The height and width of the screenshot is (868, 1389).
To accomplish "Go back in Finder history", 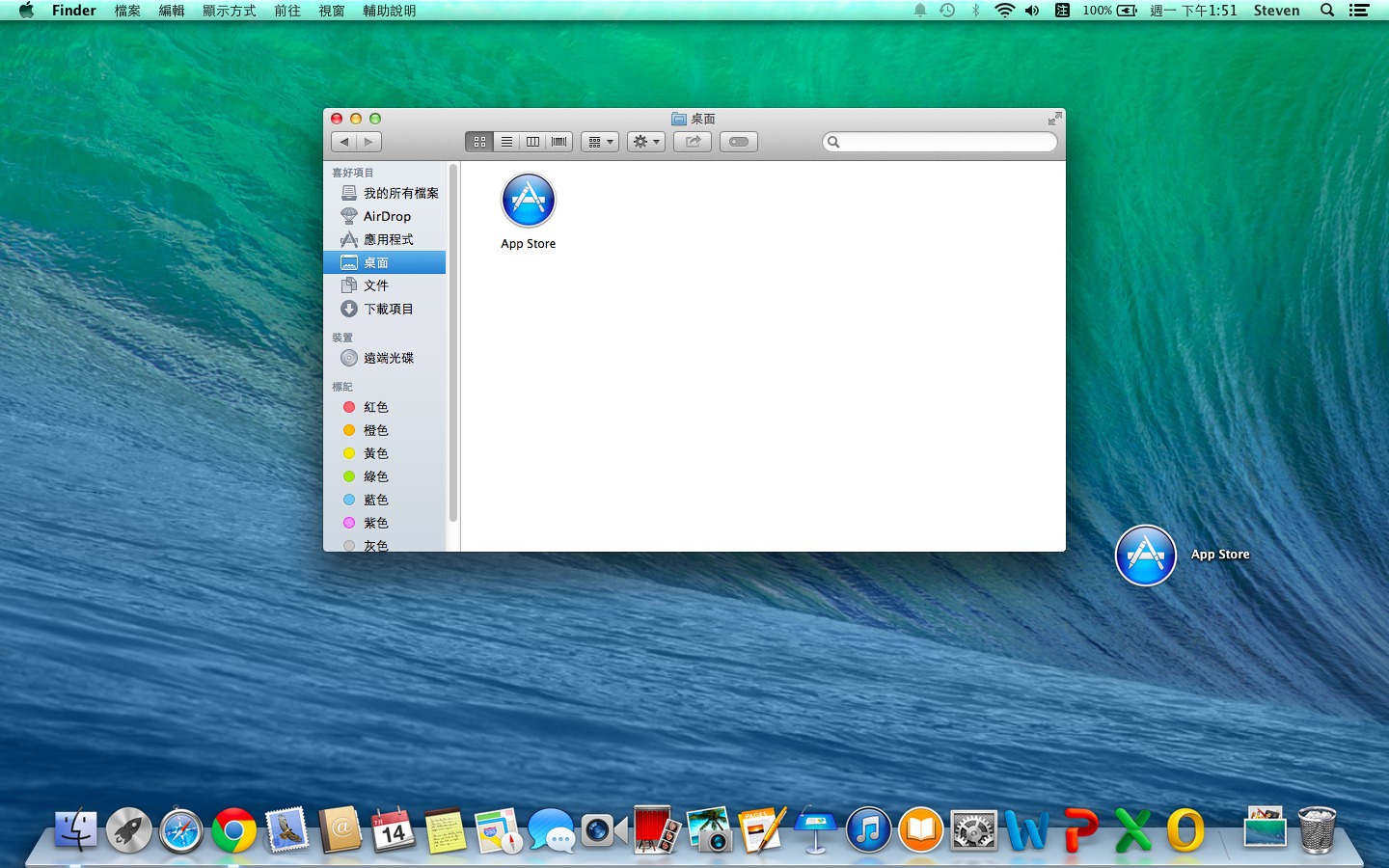I will click(x=344, y=142).
